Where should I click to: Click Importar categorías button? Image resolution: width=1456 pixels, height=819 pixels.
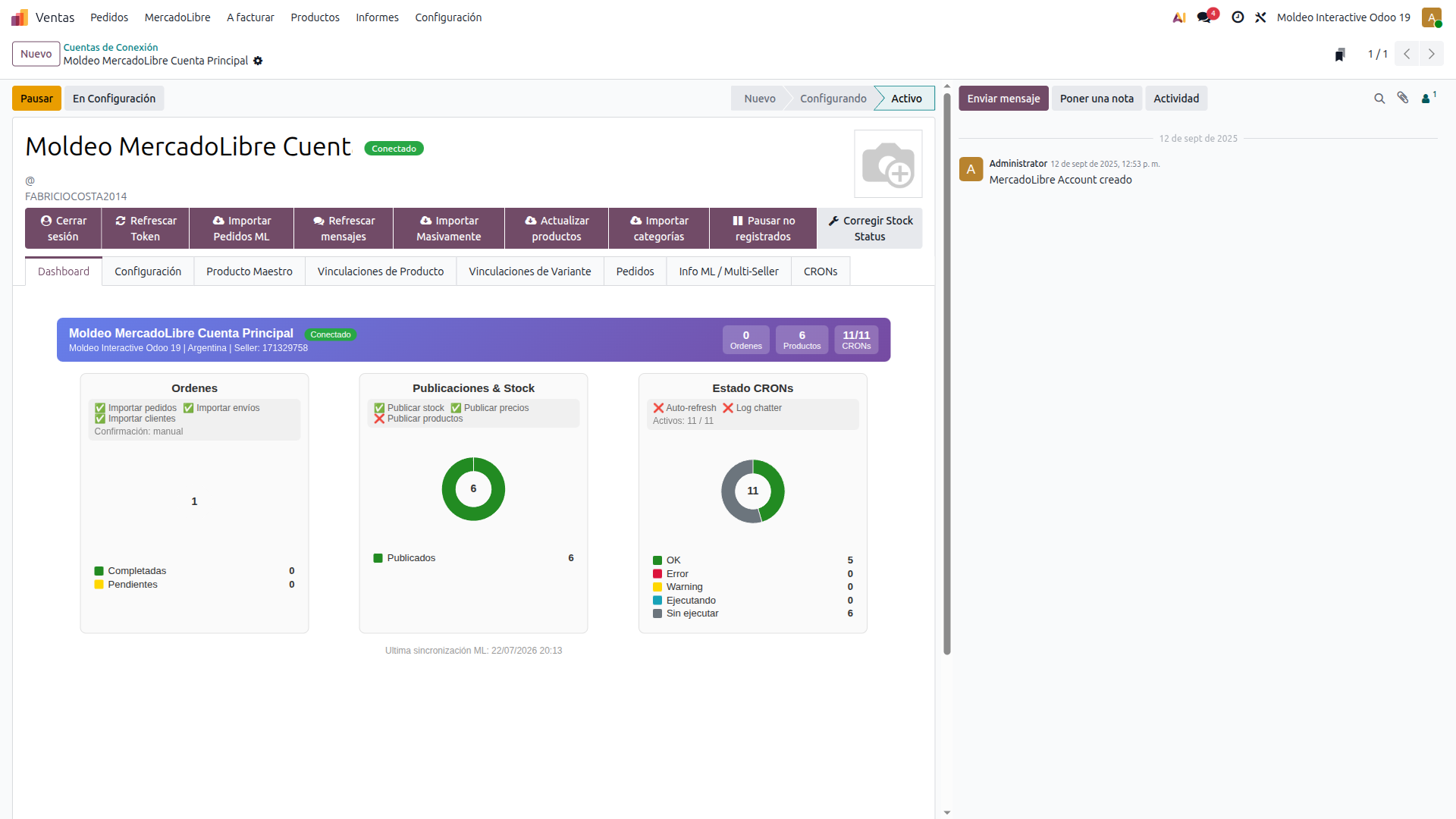tap(659, 228)
